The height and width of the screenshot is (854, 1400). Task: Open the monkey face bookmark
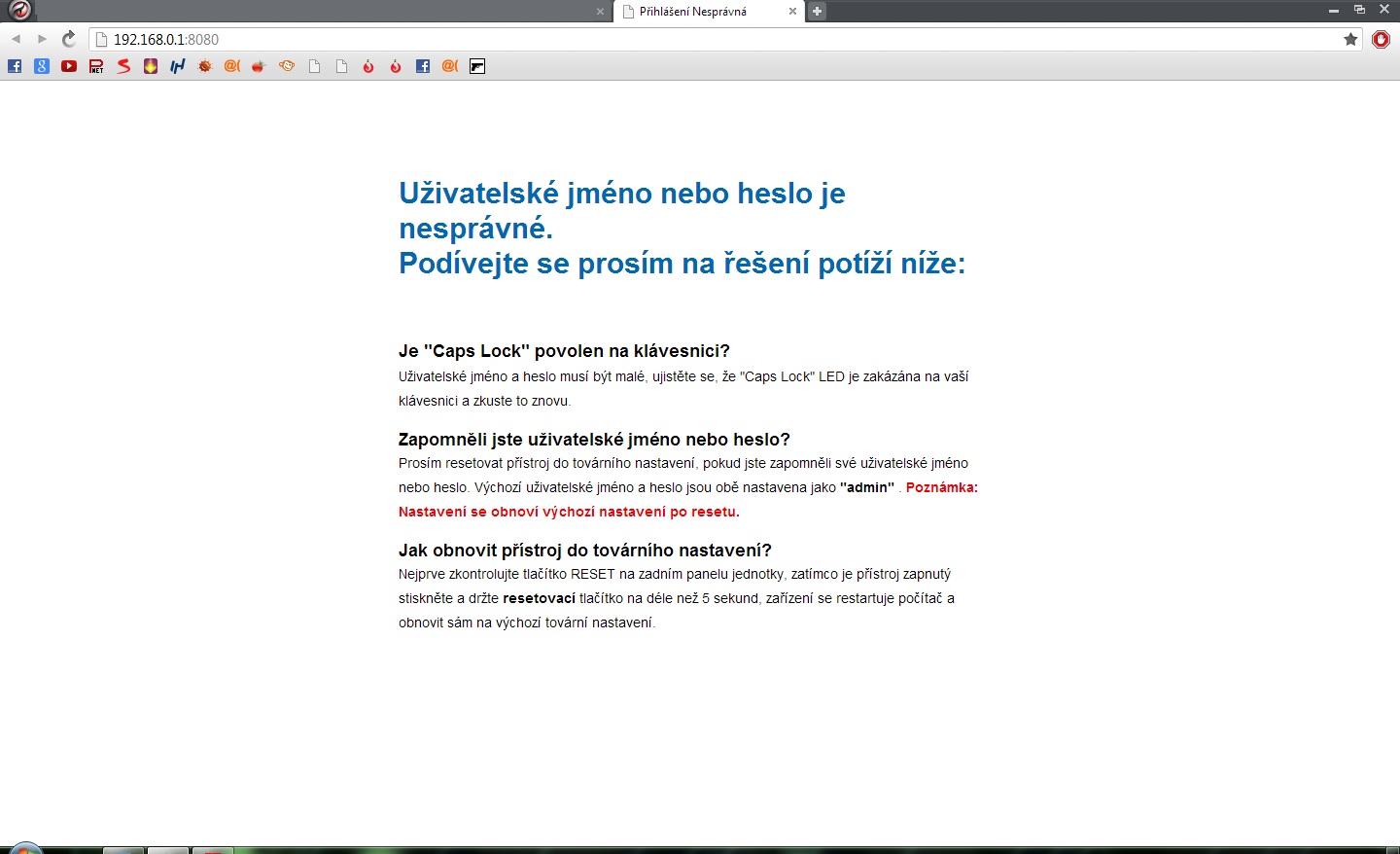coord(287,66)
